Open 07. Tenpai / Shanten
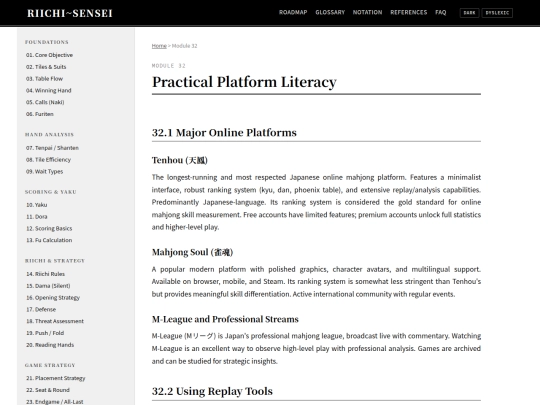The width and height of the screenshot is (540, 405). point(52,148)
